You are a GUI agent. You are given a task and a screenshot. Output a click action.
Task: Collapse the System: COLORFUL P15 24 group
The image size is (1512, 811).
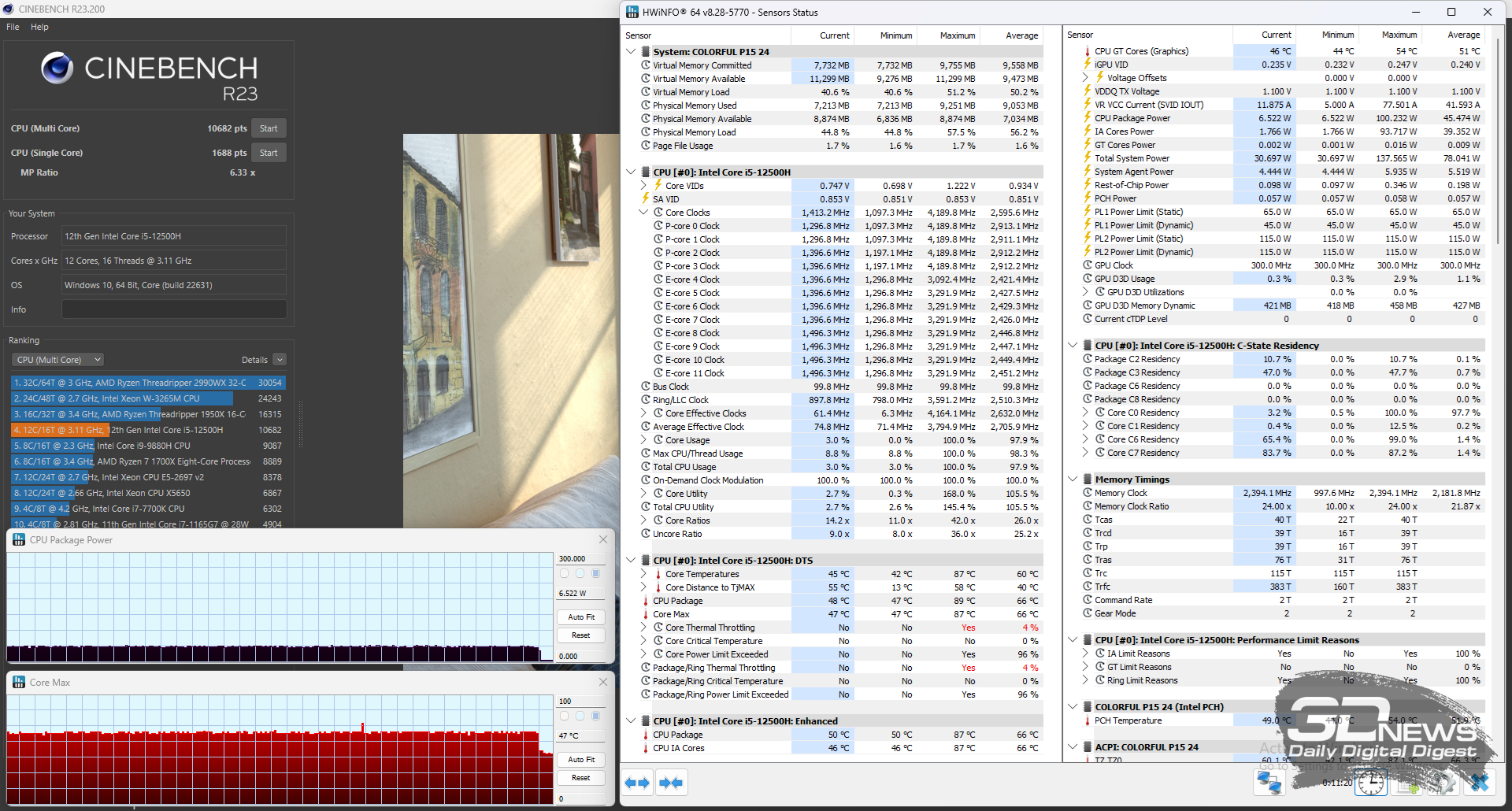click(631, 52)
